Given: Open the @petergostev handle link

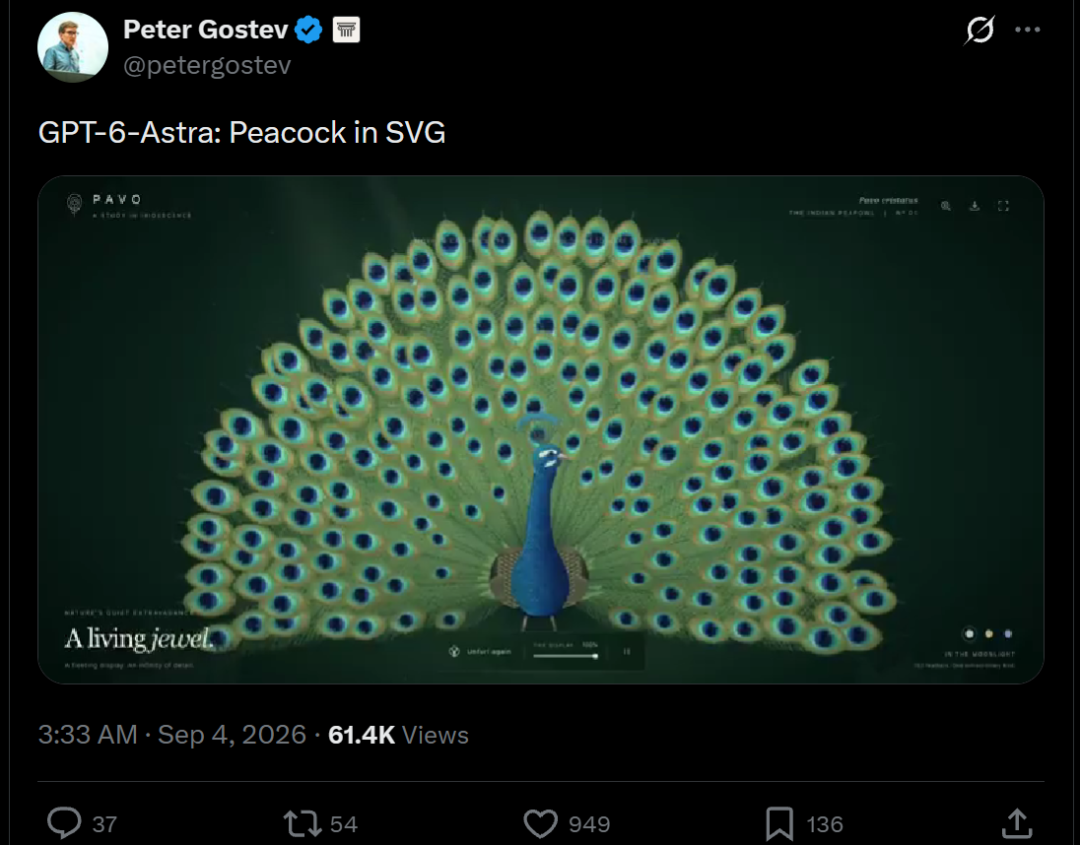Looking at the screenshot, I should (x=207, y=65).
